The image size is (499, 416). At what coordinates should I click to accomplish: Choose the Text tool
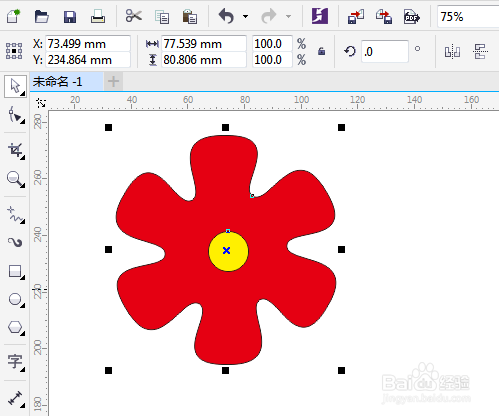point(16,362)
